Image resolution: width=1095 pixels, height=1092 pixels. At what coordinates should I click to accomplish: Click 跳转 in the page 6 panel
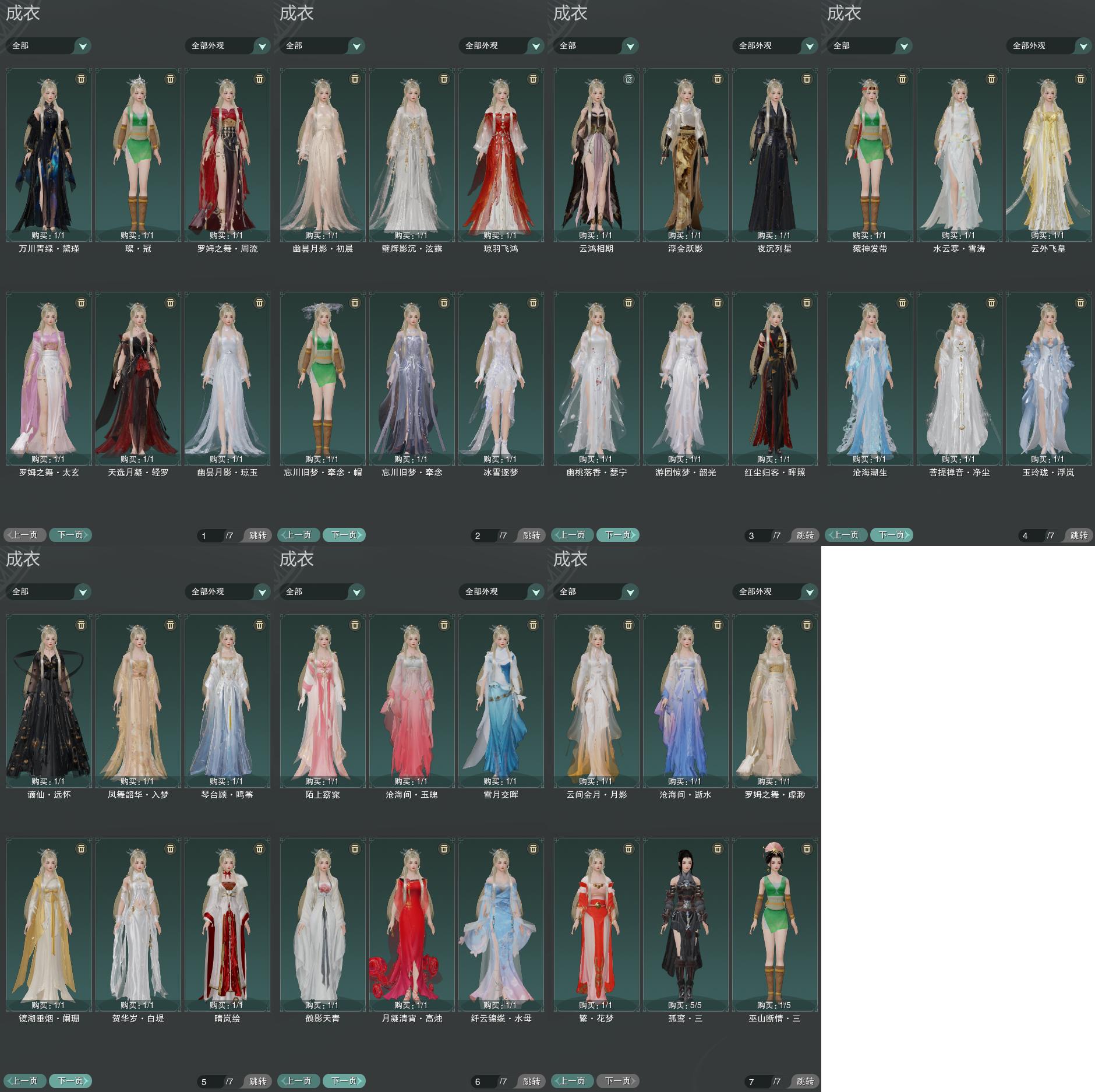click(531, 1082)
